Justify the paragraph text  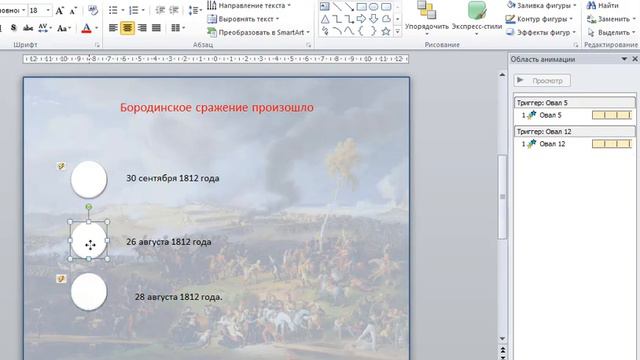click(x=156, y=28)
